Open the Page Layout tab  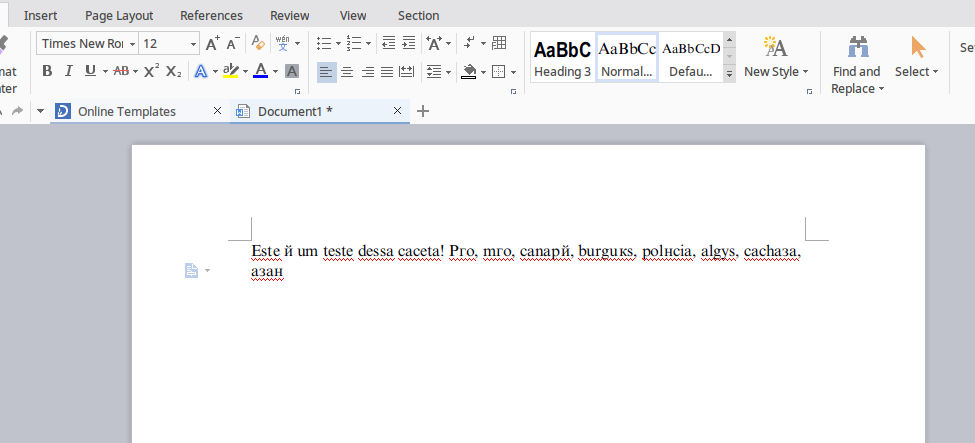tap(119, 16)
